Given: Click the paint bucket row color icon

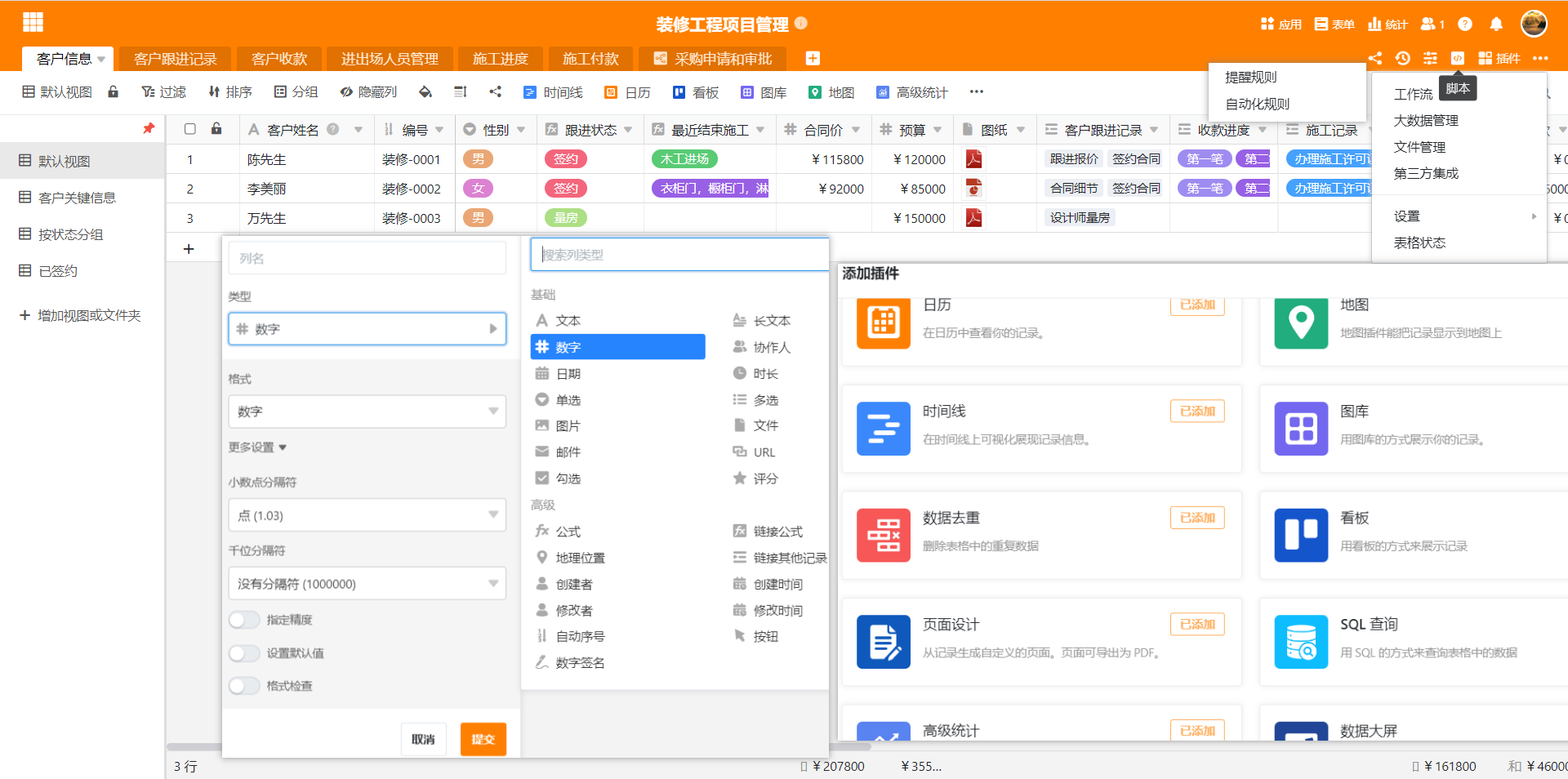Looking at the screenshot, I should 425,92.
